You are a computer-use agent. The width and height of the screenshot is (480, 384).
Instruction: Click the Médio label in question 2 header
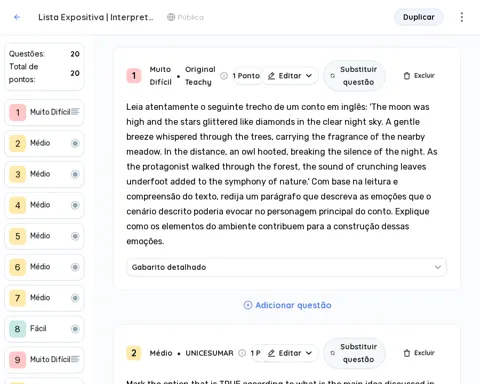tap(161, 353)
